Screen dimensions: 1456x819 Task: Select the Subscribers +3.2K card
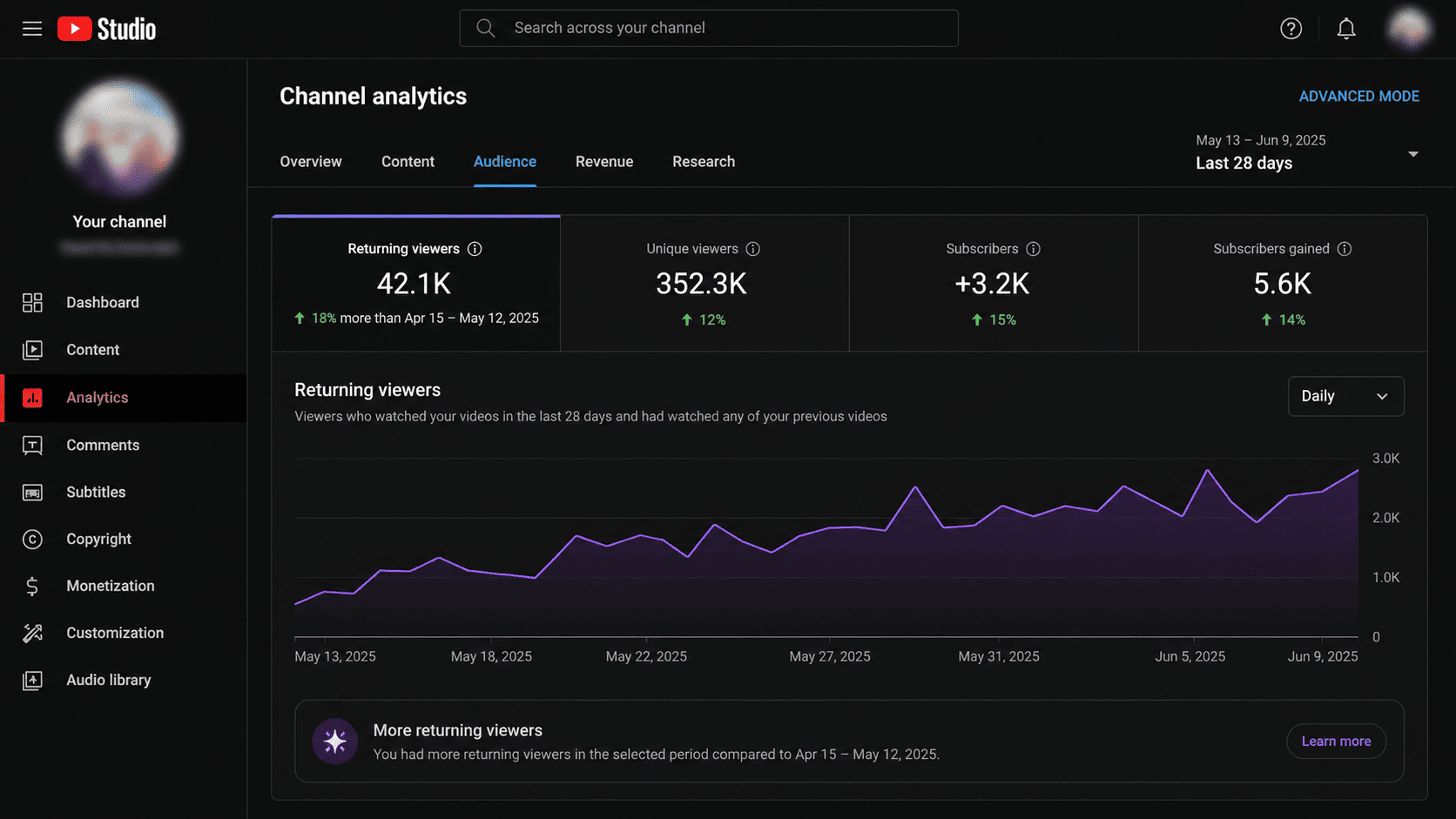[994, 284]
